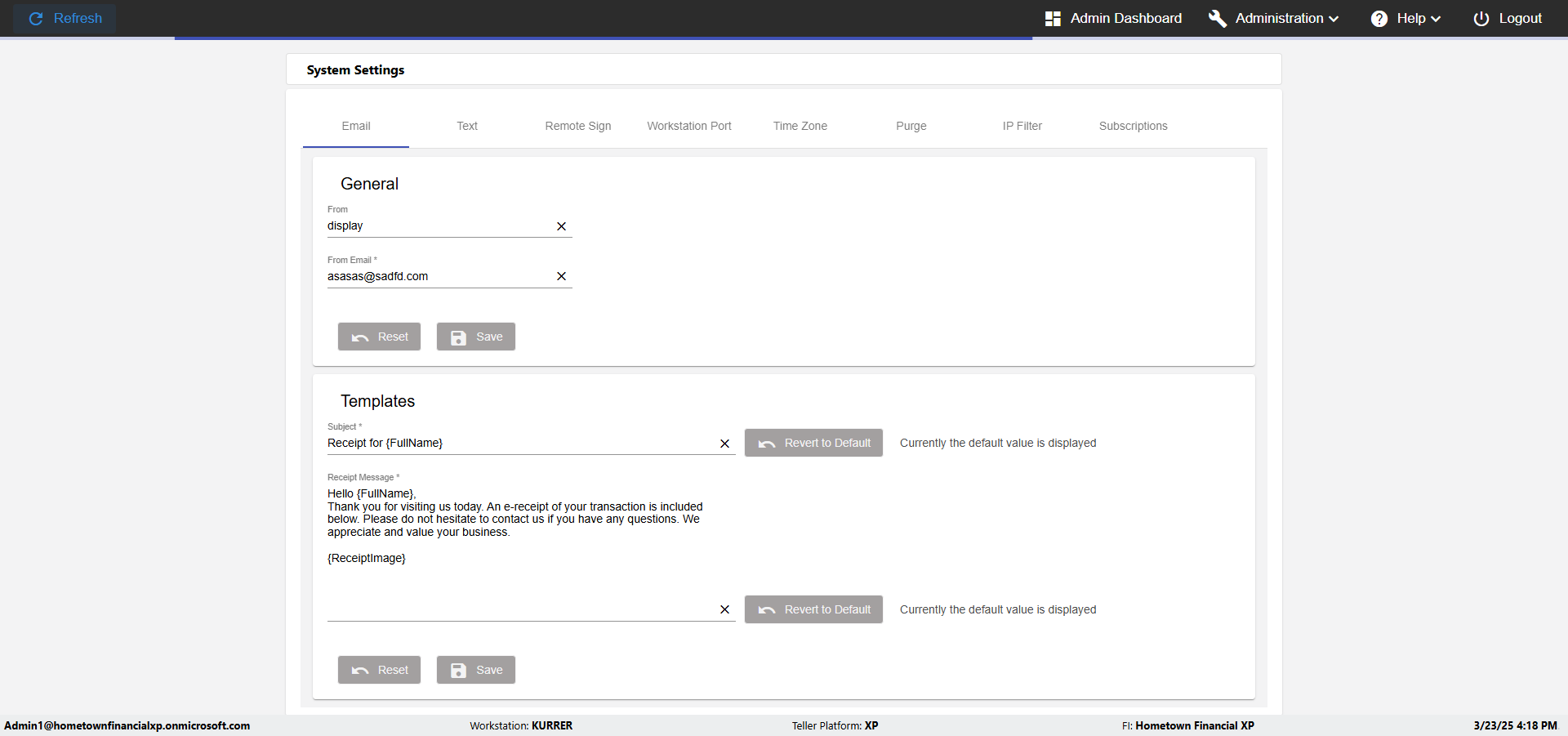Click the circular refresh arrow icon
The image size is (1568, 736).
click(x=36, y=18)
